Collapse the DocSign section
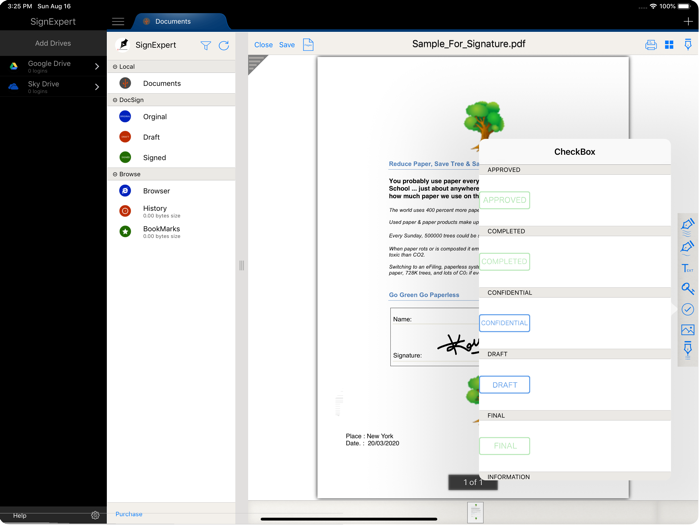 click(x=115, y=100)
